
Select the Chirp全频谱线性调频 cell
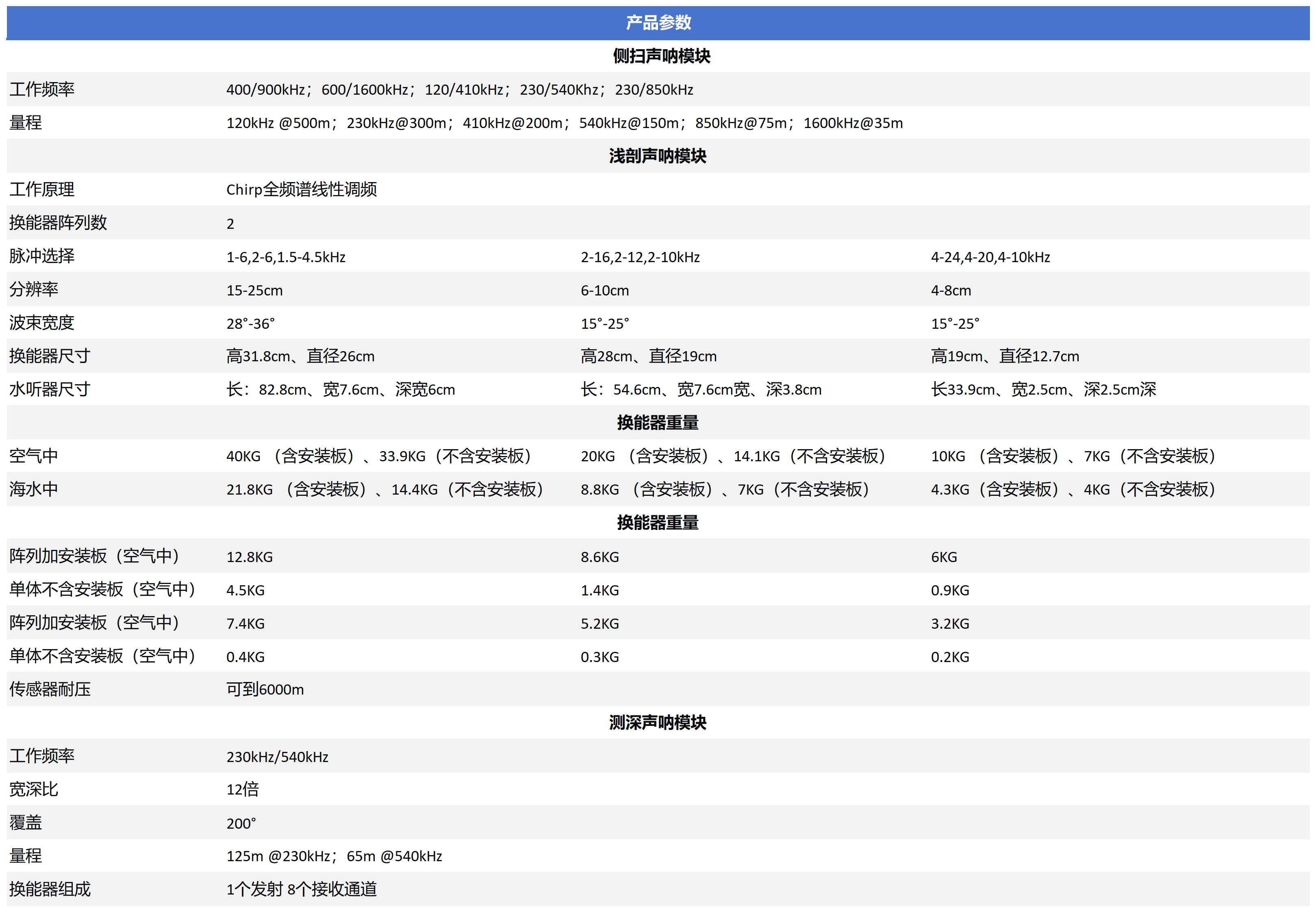tap(301, 189)
